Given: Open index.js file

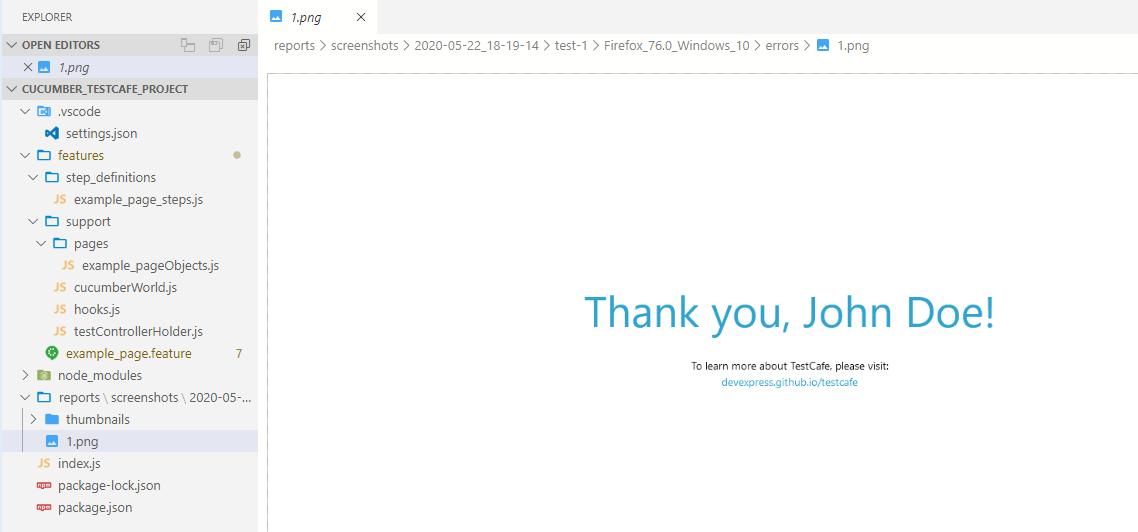Looking at the screenshot, I should [78, 463].
